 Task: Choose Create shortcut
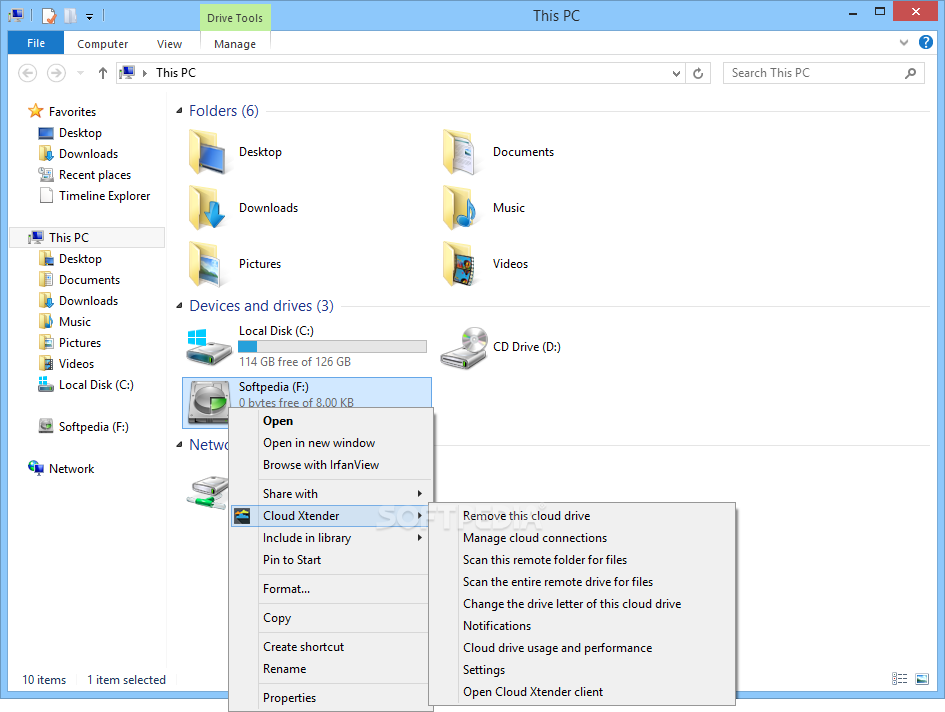click(x=331, y=647)
